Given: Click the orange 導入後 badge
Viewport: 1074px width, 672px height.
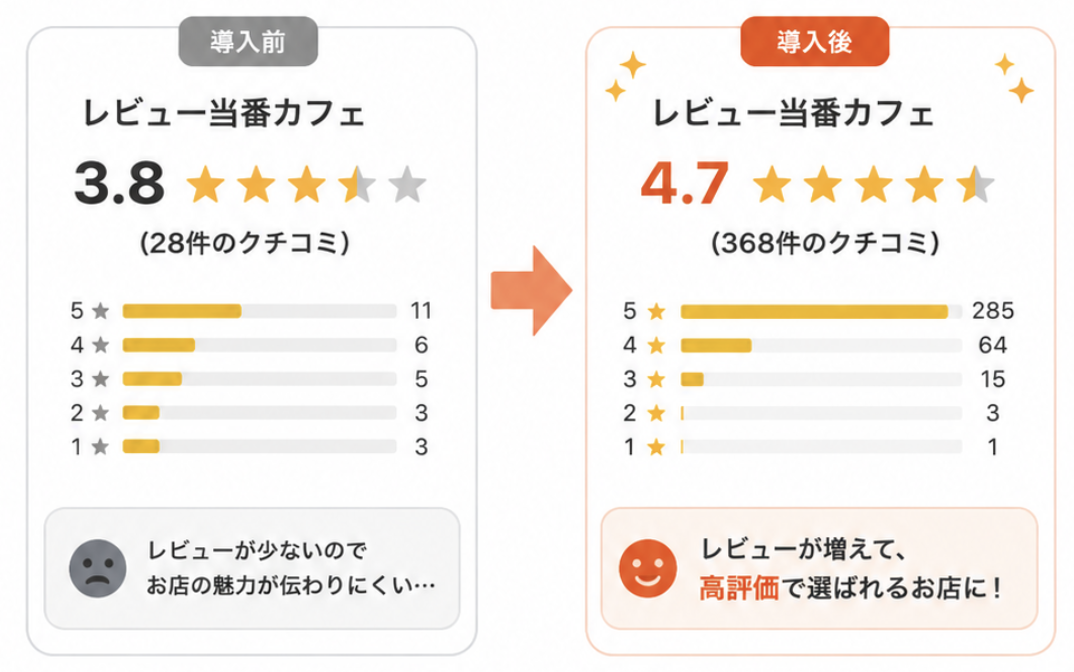Looking at the screenshot, I should (814, 42).
